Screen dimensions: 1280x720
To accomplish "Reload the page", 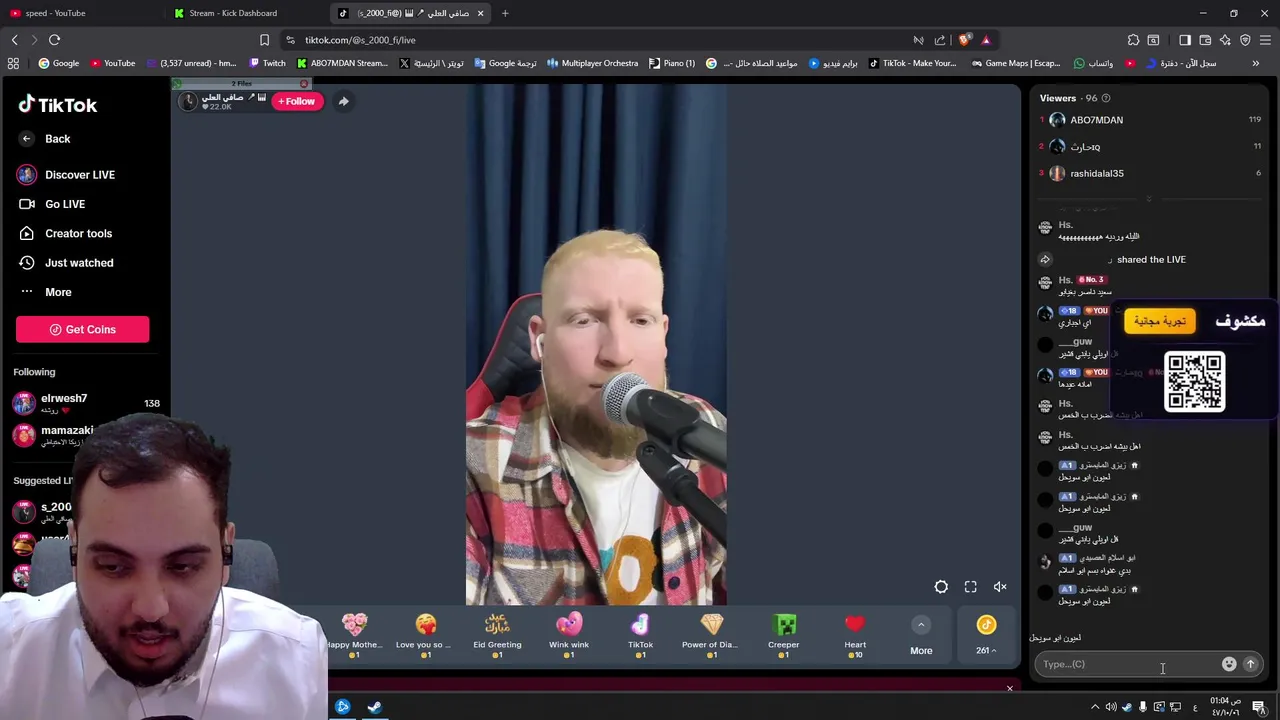I will (54, 40).
